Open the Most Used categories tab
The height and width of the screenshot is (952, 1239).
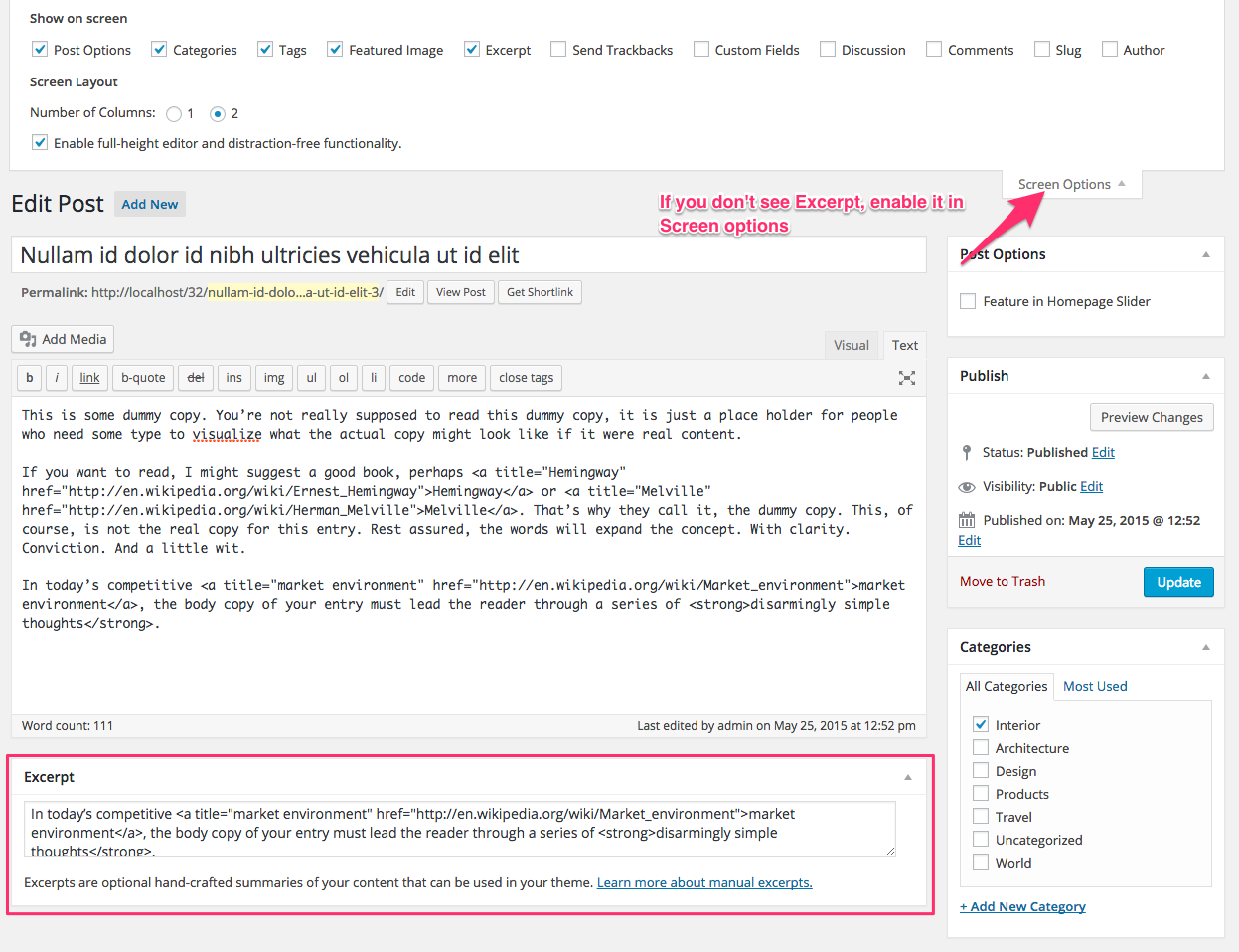(x=1095, y=686)
